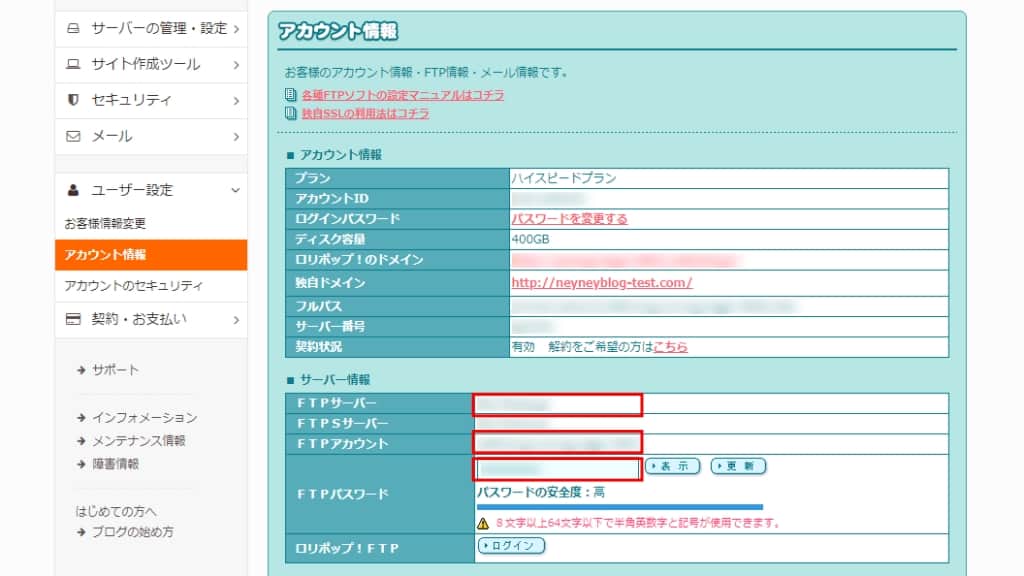This screenshot has width=1024, height=576.
Task: Click the blurred FTPアカウント value
Action: [x=557, y=445]
